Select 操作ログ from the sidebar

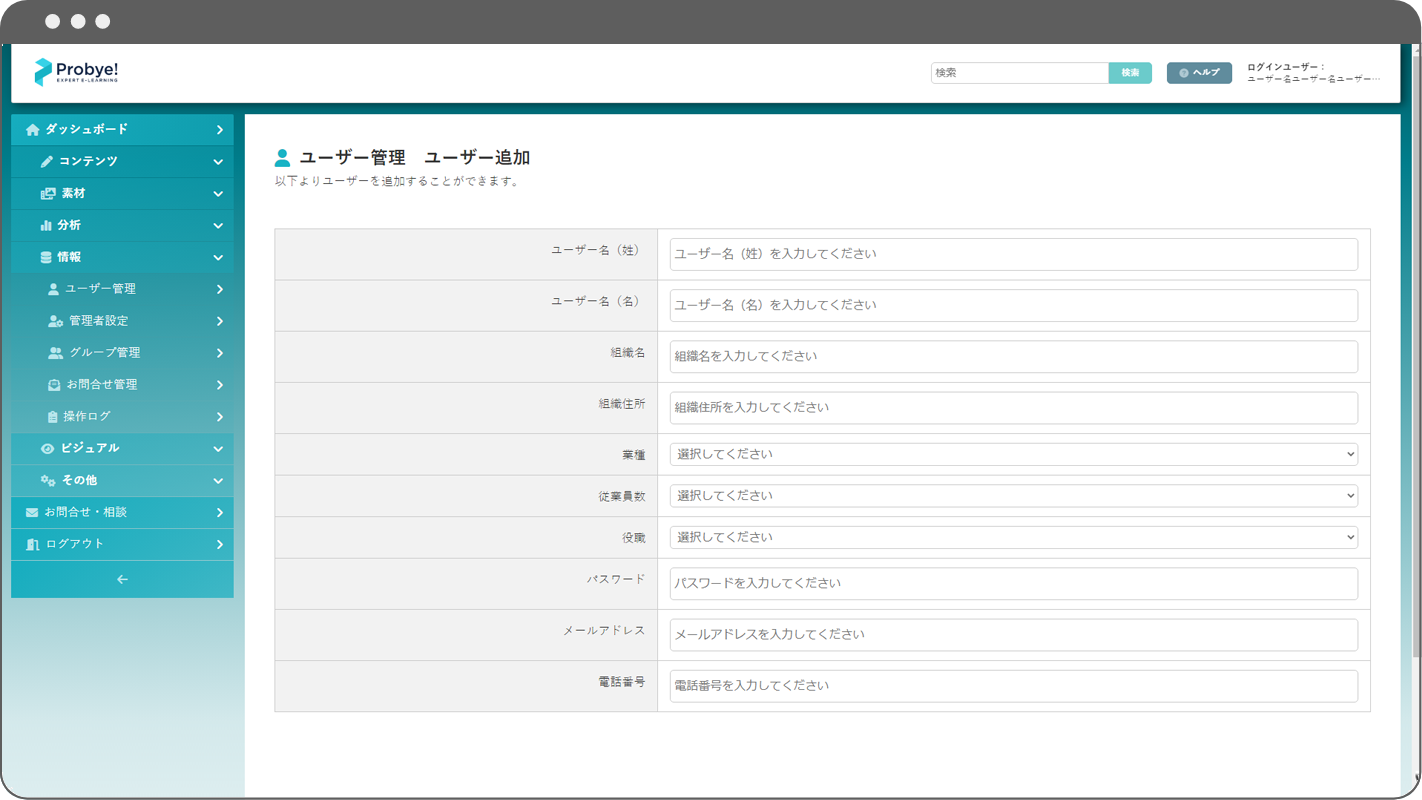[87, 416]
